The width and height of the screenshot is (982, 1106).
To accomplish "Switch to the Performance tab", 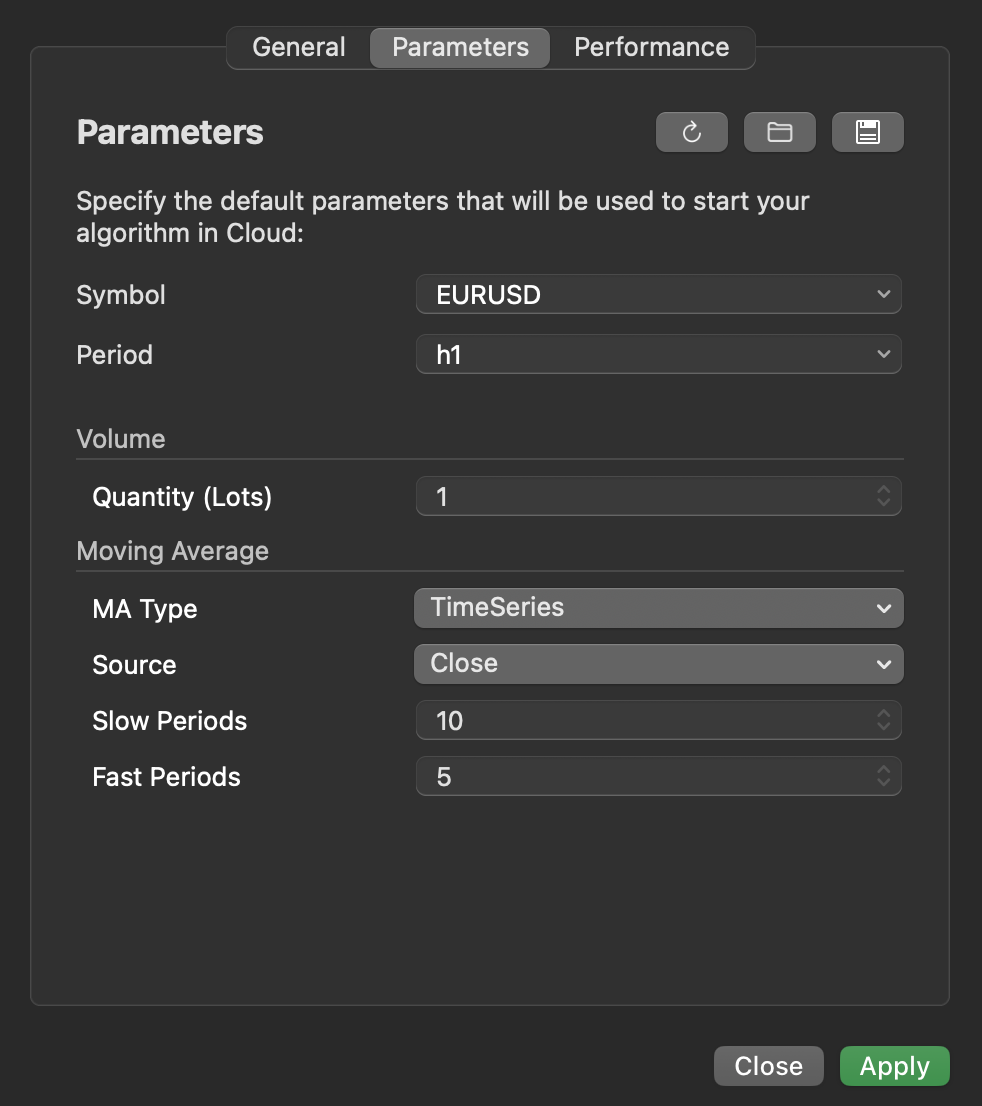I will coord(651,47).
